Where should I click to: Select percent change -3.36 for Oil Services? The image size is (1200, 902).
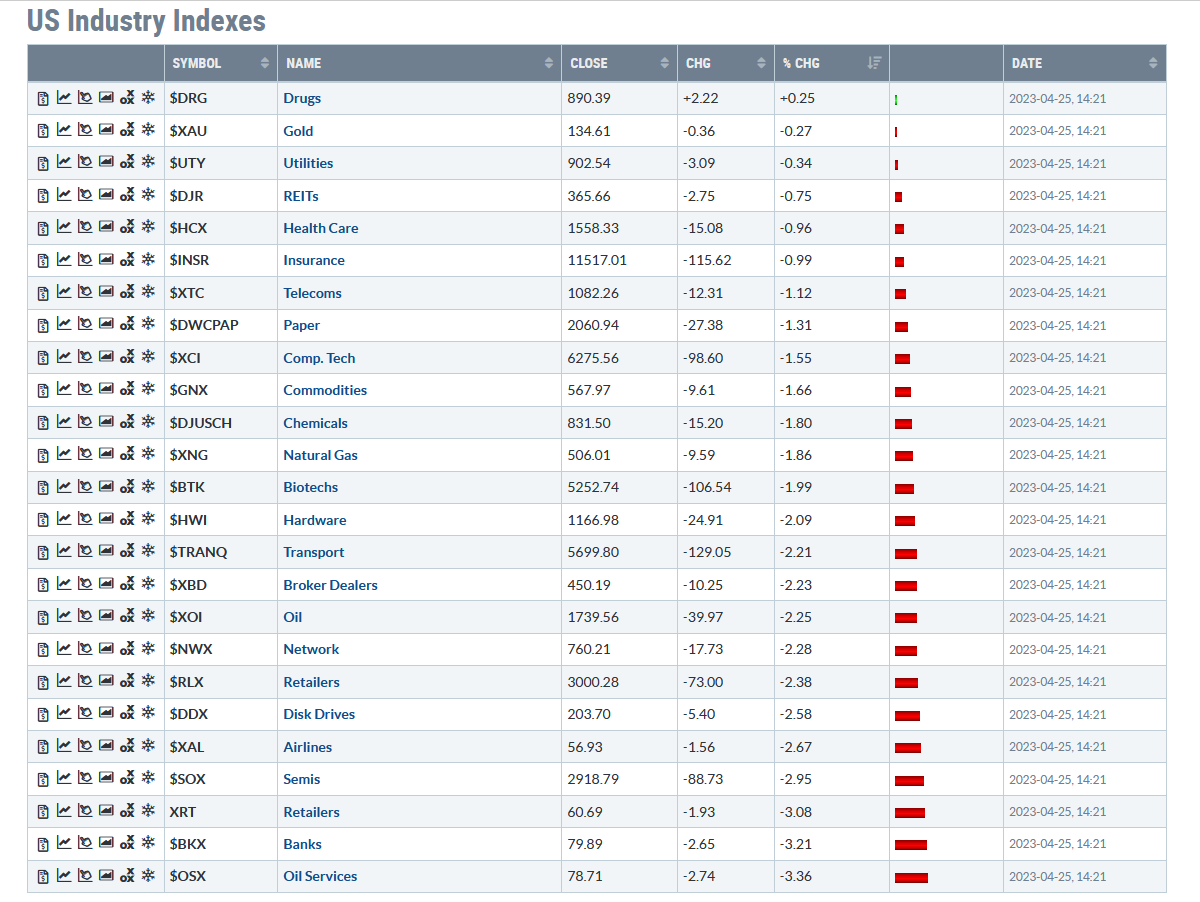(796, 876)
